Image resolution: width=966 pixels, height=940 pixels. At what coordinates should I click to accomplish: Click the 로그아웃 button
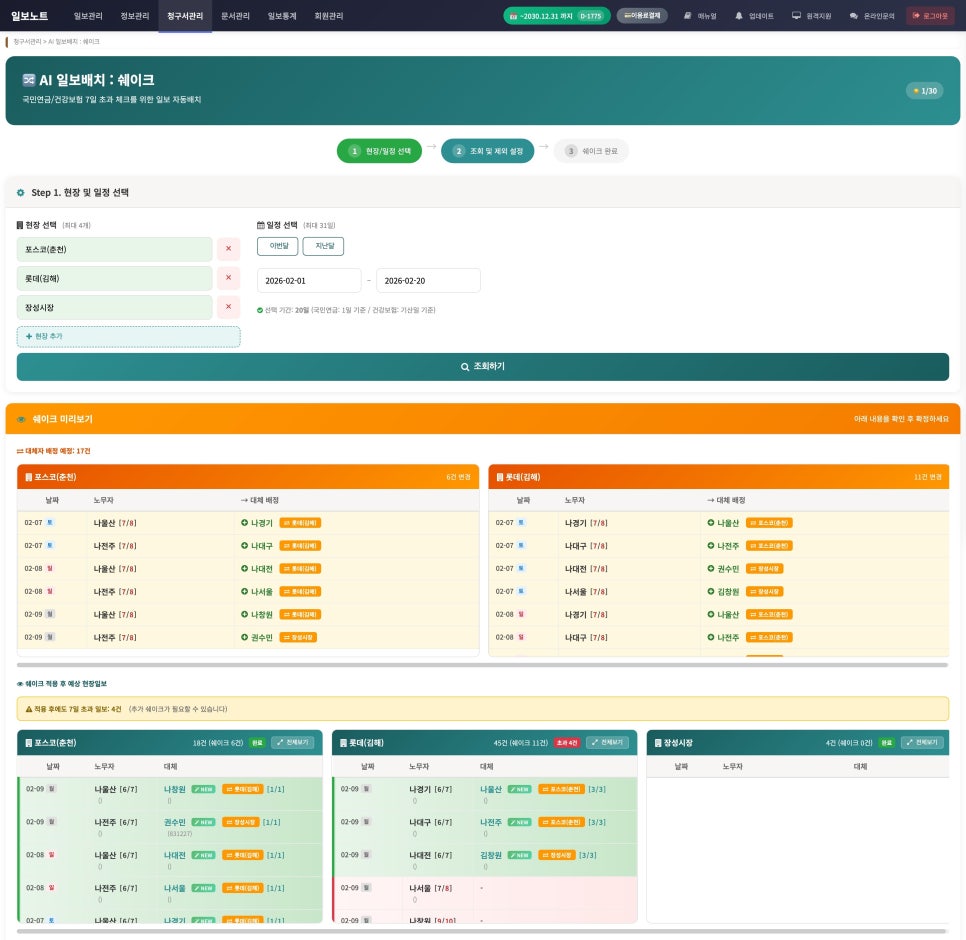tap(930, 16)
